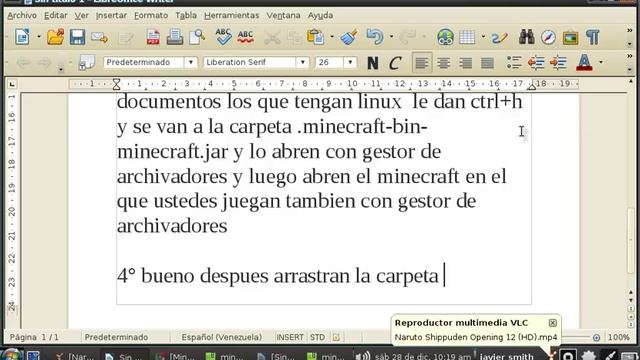Toggle automatic spell checking icon
640x360 pixels.
coord(245,37)
